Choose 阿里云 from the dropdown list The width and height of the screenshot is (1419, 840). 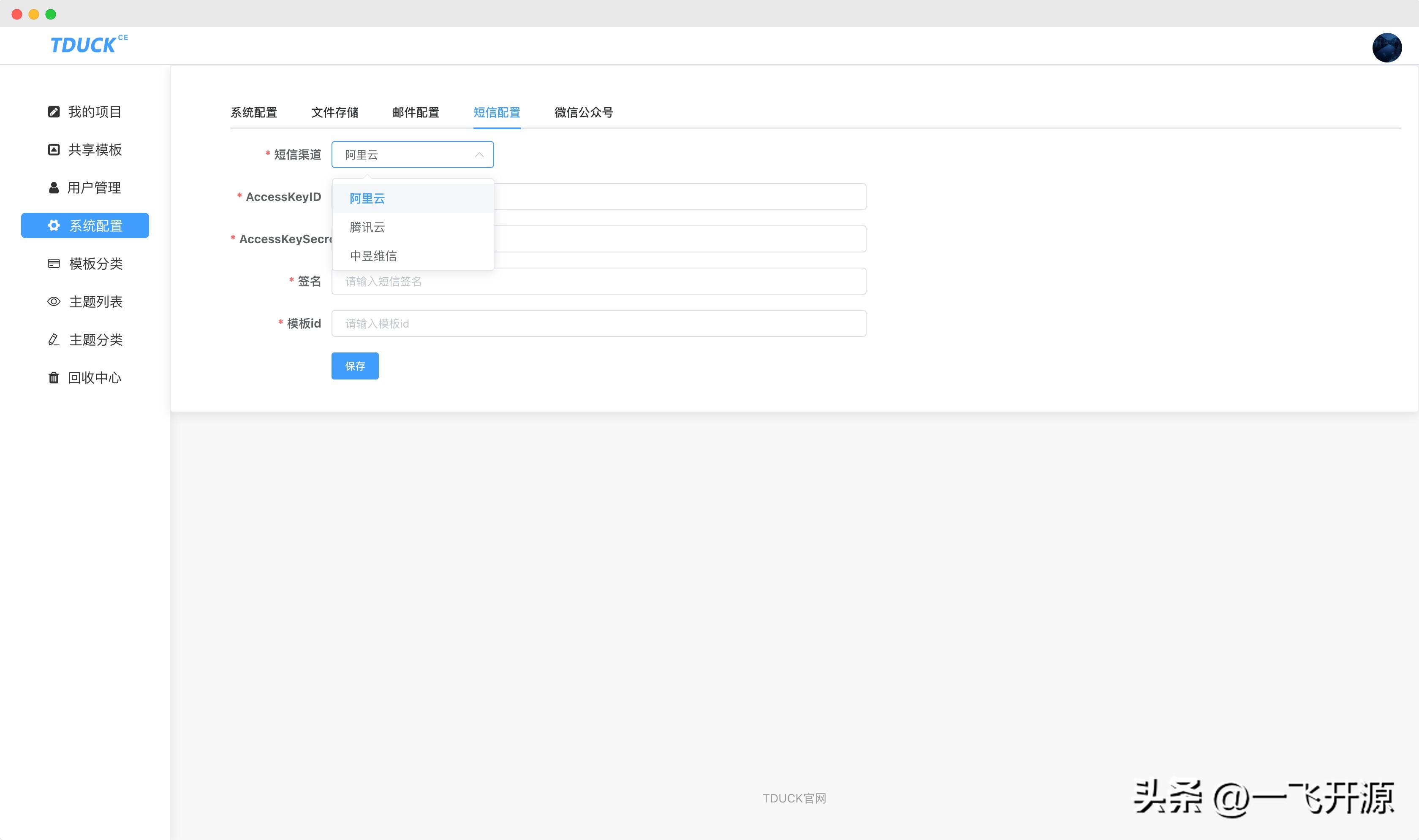point(413,198)
